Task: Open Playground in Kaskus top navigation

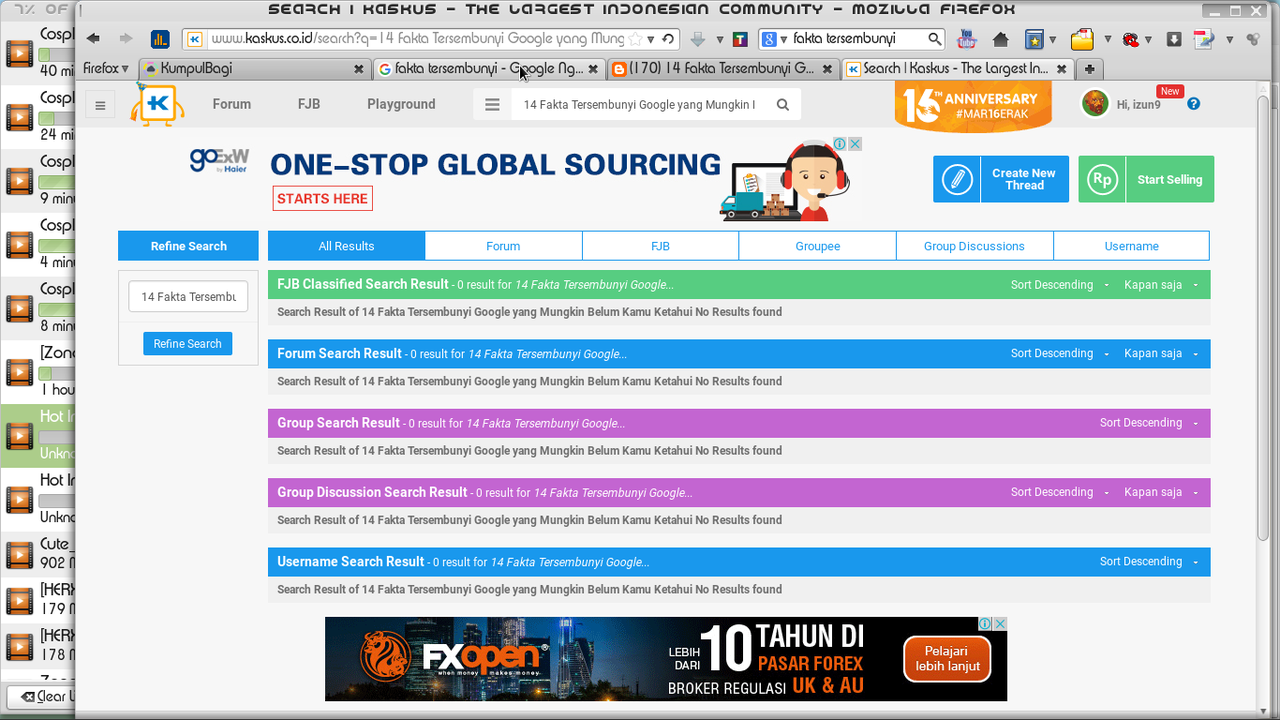Action: (401, 104)
